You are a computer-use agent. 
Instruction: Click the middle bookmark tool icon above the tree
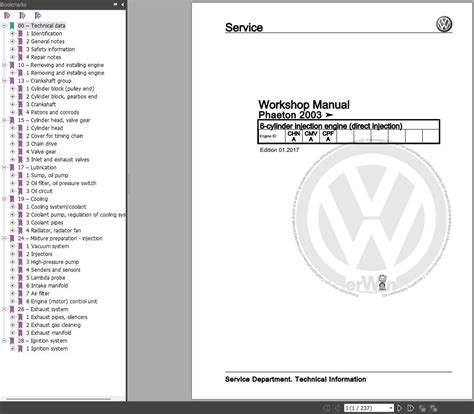tap(22, 16)
